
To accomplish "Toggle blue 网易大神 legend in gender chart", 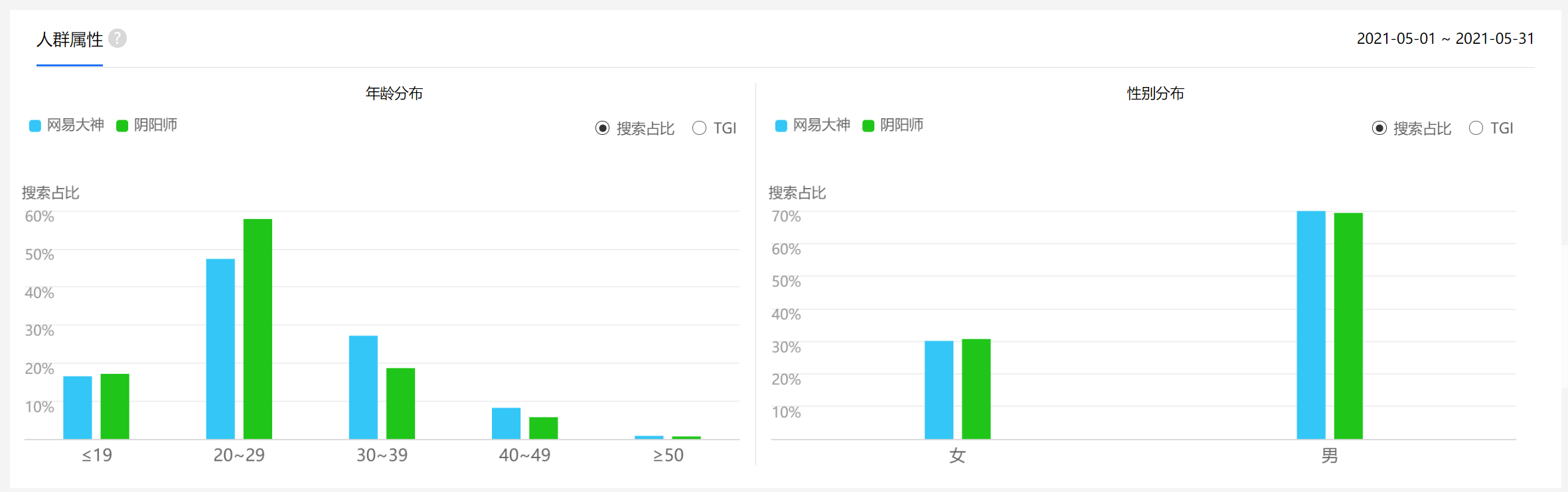I will click(813, 125).
